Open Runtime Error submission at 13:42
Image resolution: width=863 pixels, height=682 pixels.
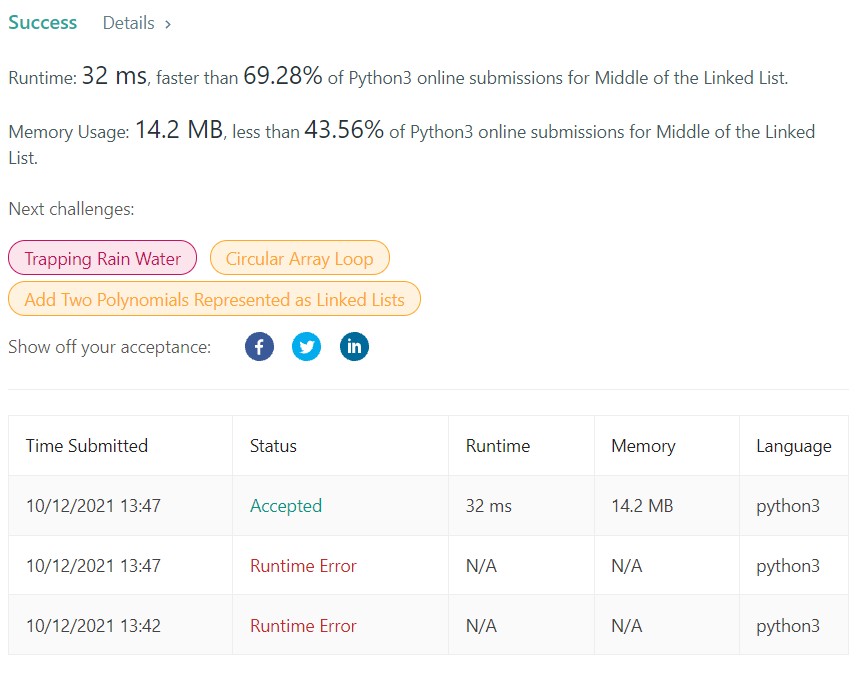click(x=303, y=626)
